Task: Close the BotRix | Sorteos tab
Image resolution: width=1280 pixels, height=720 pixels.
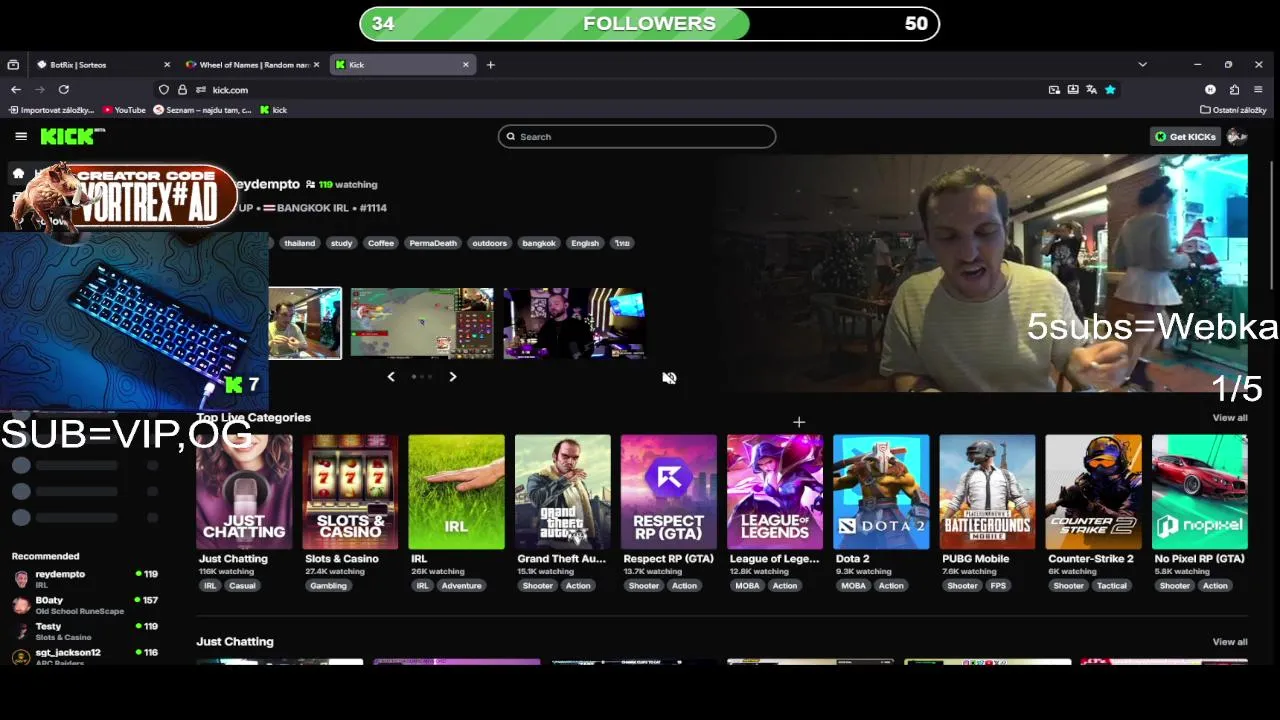Action: pos(167,65)
